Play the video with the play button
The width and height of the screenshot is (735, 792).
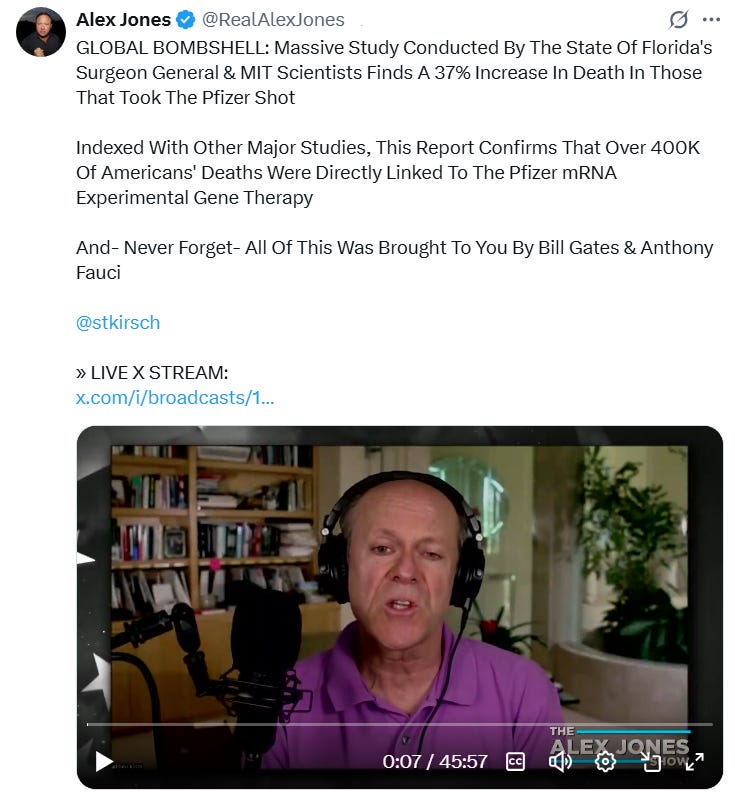pyautogui.click(x=104, y=761)
